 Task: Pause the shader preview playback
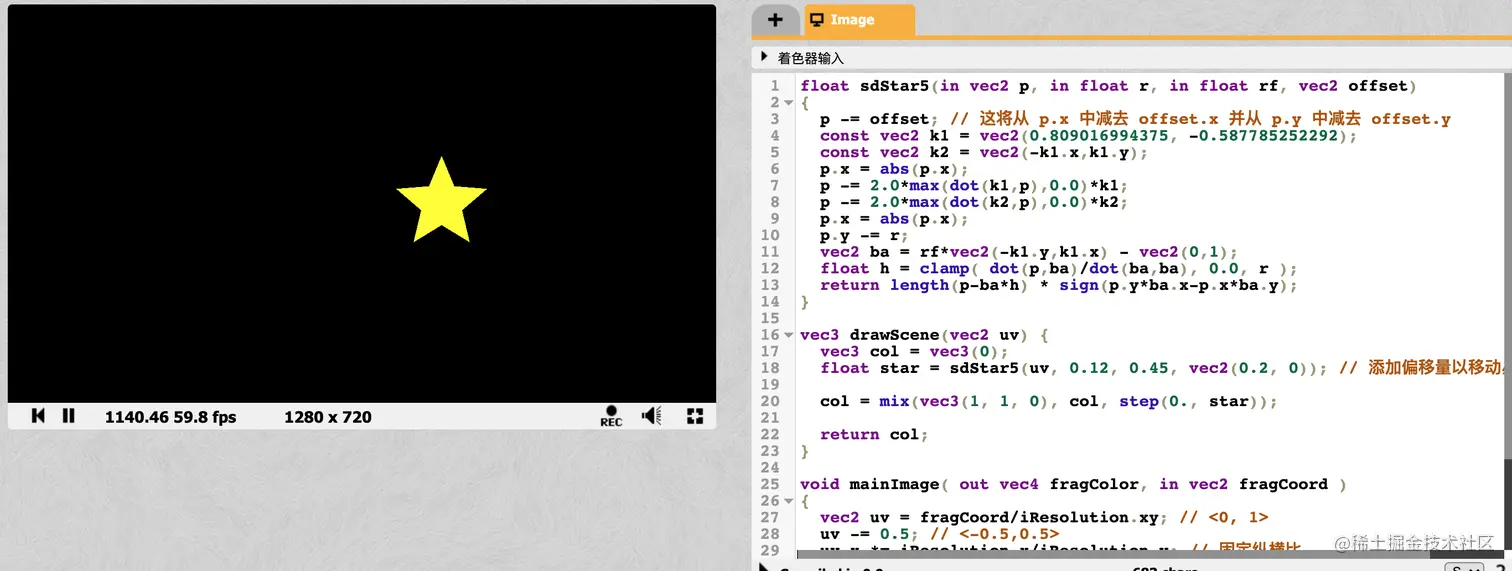(68, 416)
